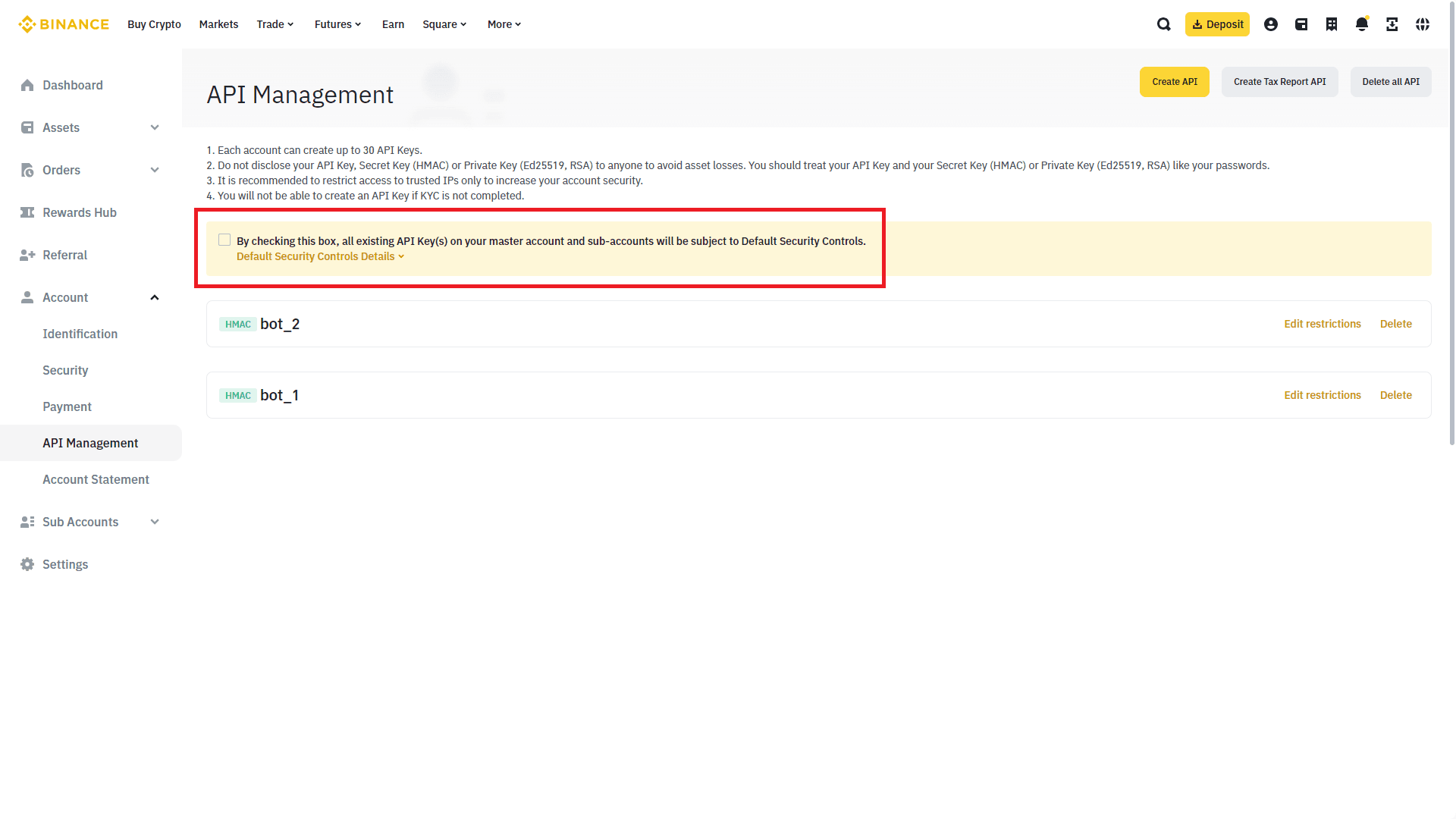This screenshot has height=819, width=1456.
Task: Open the user profile icon
Action: 1271,24
